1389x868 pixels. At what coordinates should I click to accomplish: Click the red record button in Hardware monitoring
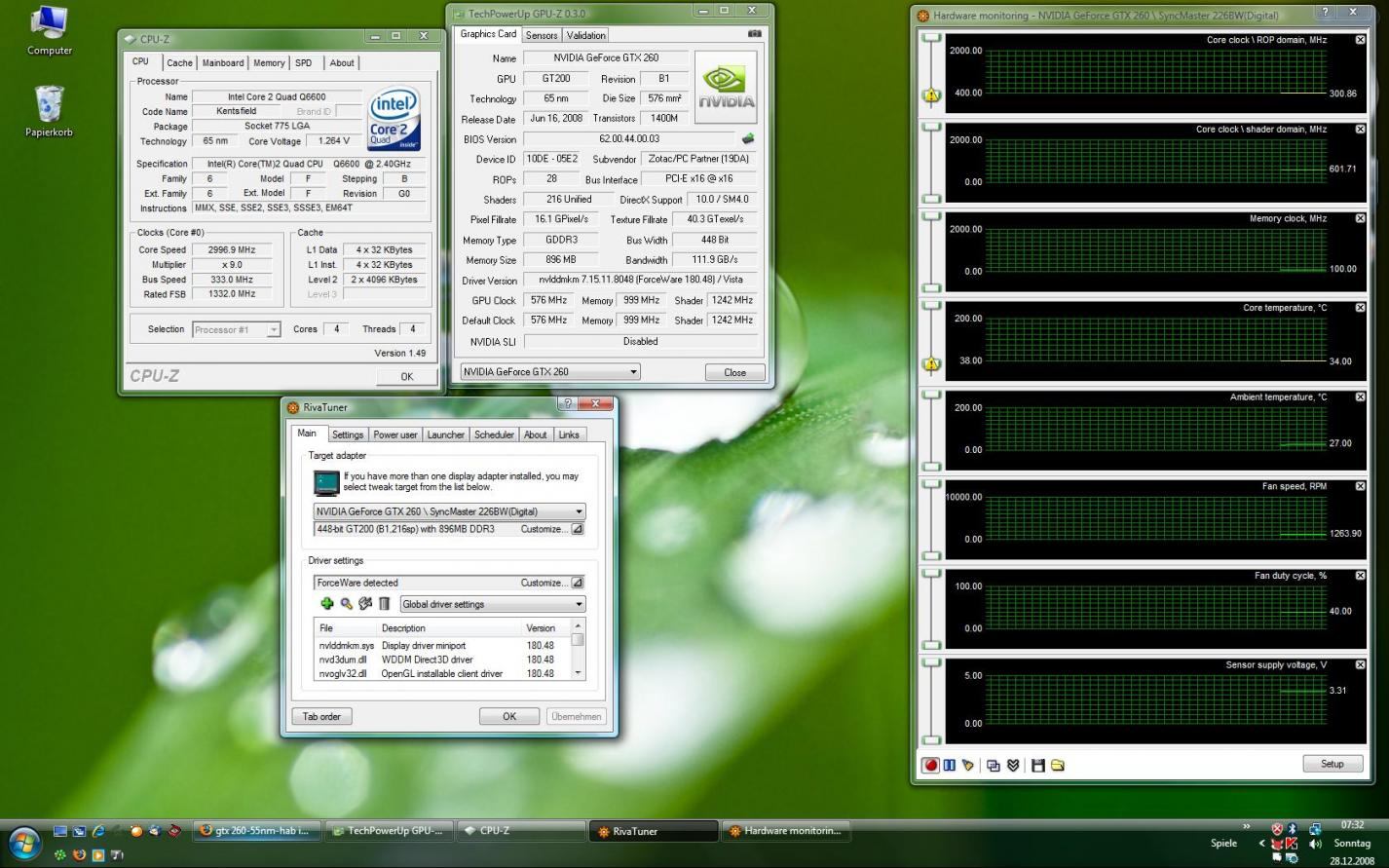(930, 766)
